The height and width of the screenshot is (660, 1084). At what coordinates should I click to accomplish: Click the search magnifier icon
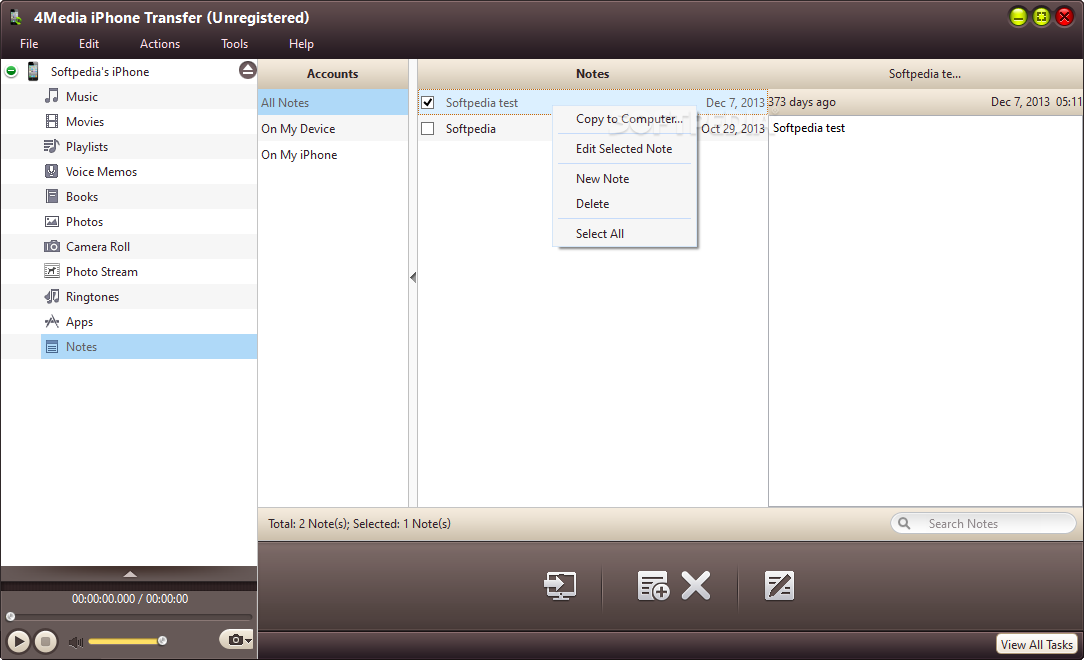coord(904,523)
